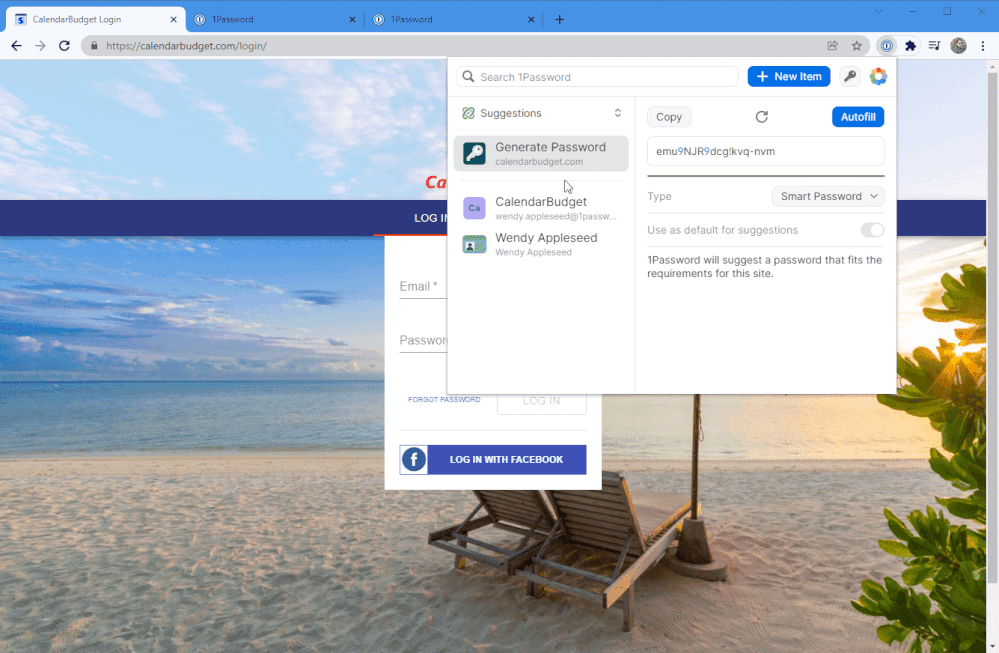Reload the CalendarBudget page

point(65,46)
